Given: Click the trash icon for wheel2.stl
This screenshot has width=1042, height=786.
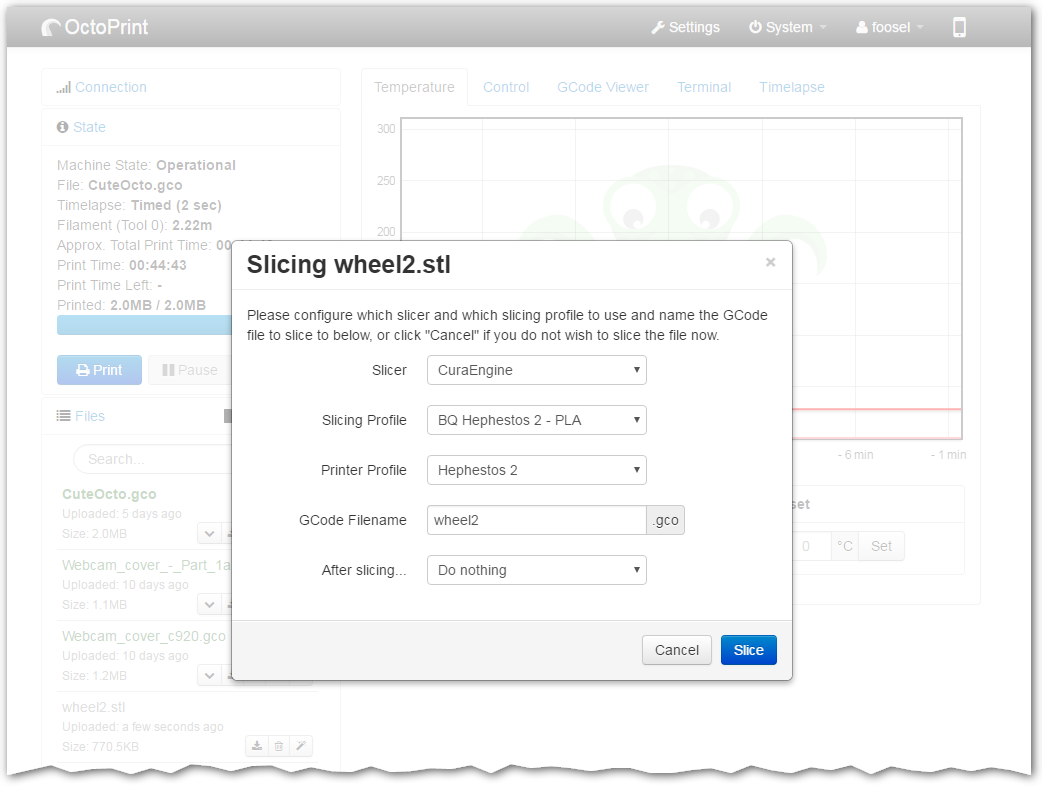Looking at the screenshot, I should click(279, 745).
